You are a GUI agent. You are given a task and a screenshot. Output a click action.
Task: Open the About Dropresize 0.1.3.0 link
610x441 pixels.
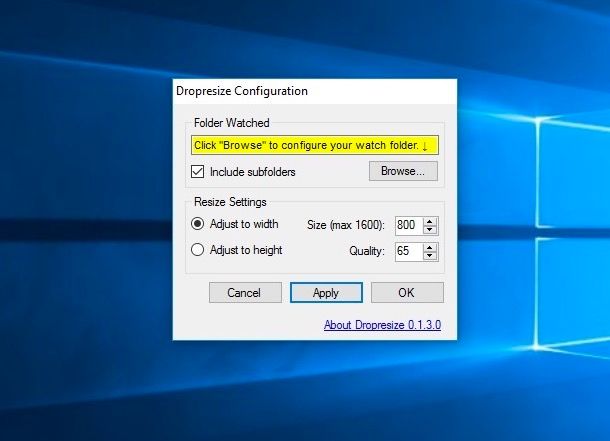(x=382, y=325)
